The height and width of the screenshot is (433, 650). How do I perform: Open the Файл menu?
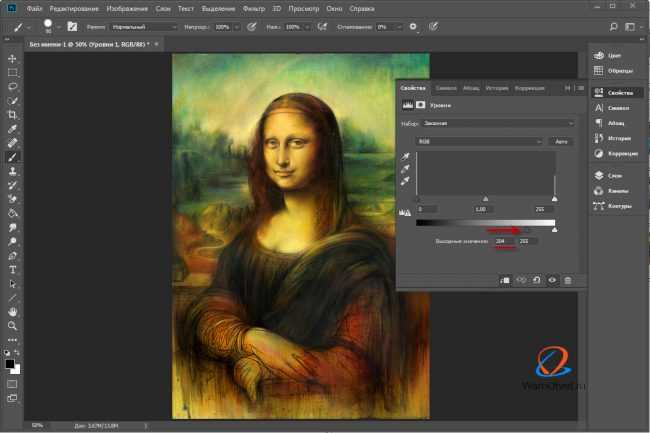pyautogui.click(x=35, y=8)
